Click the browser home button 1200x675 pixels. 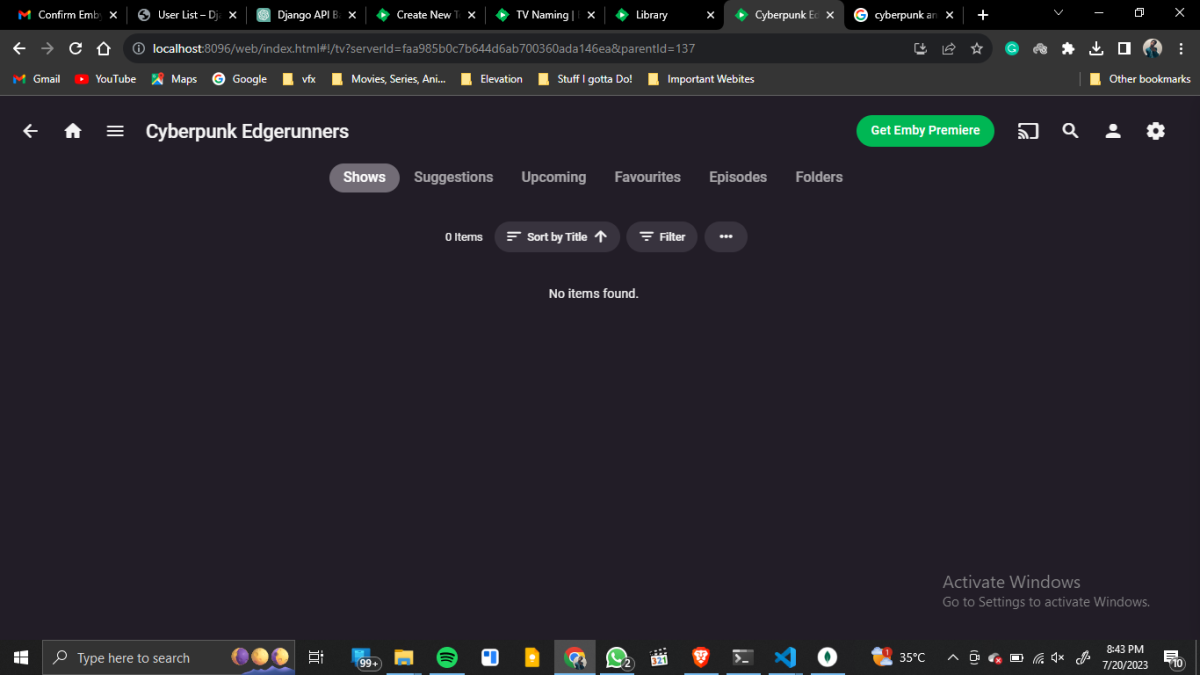104,48
